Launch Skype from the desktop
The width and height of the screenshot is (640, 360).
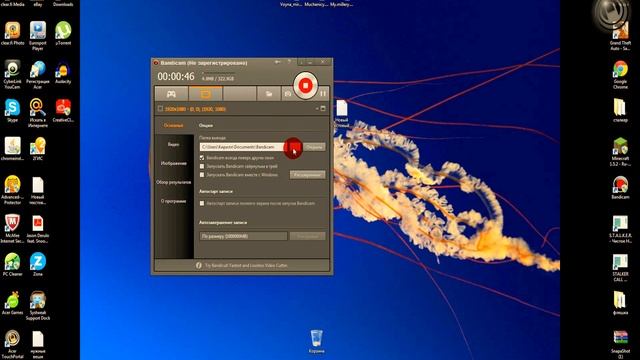point(12,110)
